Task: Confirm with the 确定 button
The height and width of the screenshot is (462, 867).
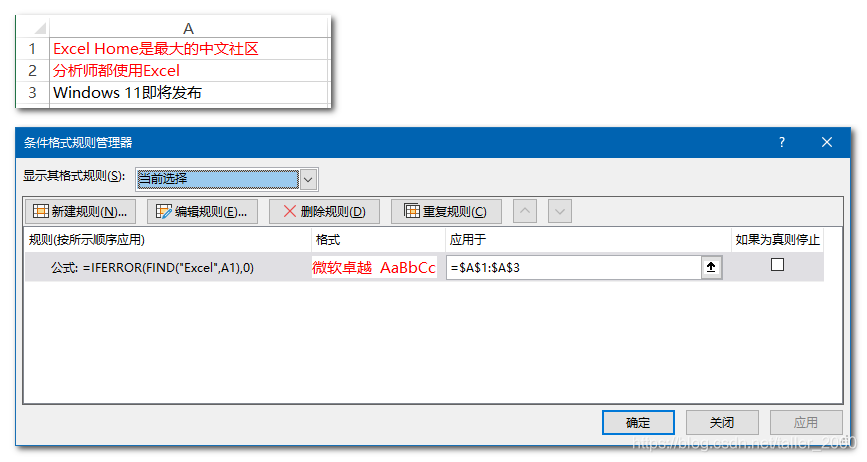Action: click(x=638, y=423)
